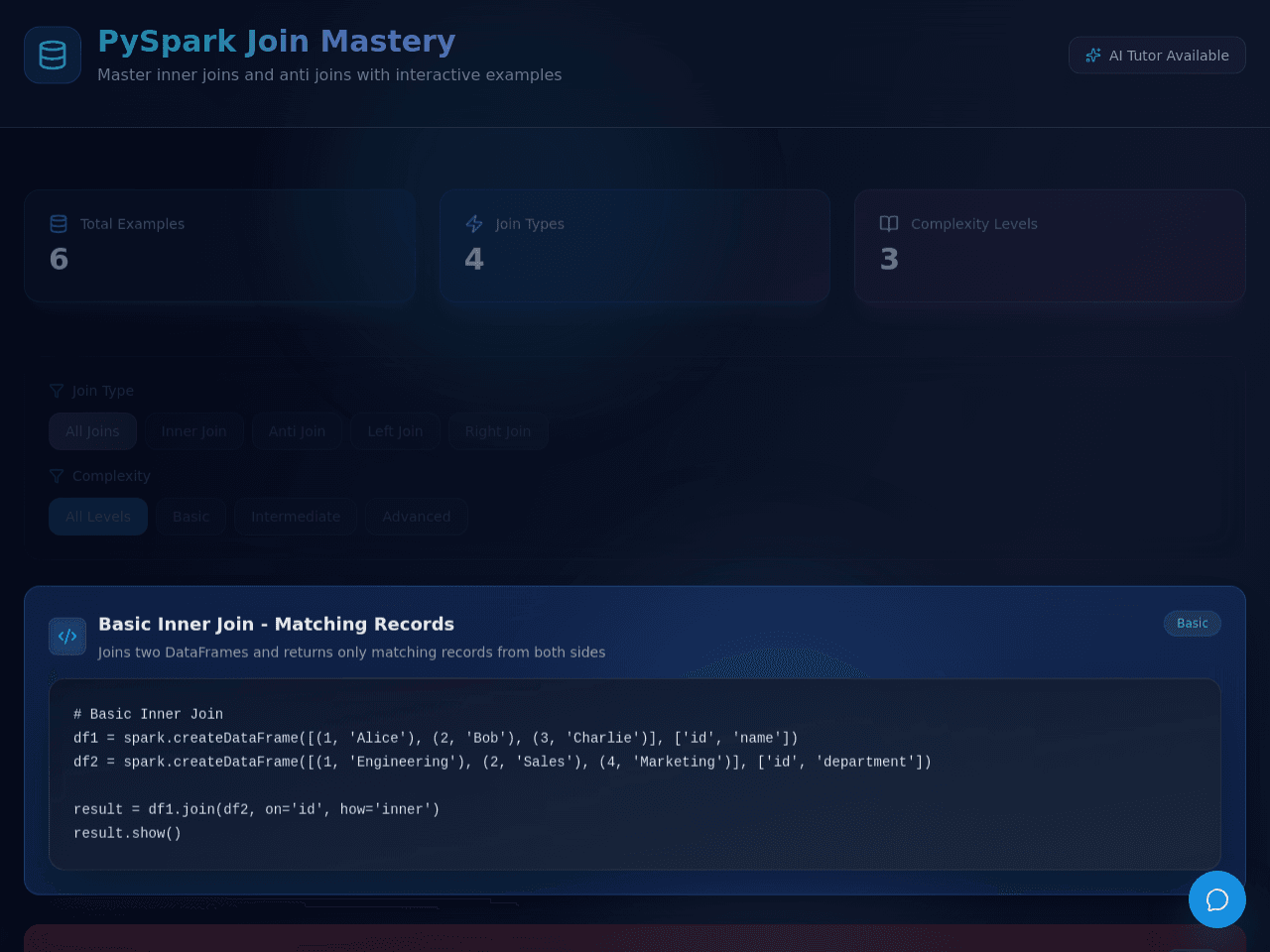
Task: Click the Total Examples count 6
Action: (59, 260)
